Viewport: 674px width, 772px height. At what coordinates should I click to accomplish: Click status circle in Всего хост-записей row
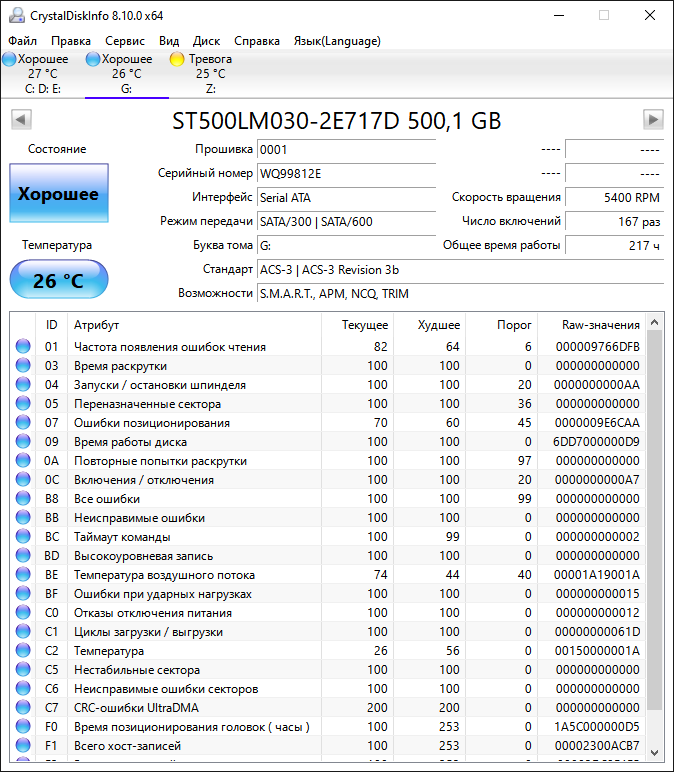tap(23, 745)
